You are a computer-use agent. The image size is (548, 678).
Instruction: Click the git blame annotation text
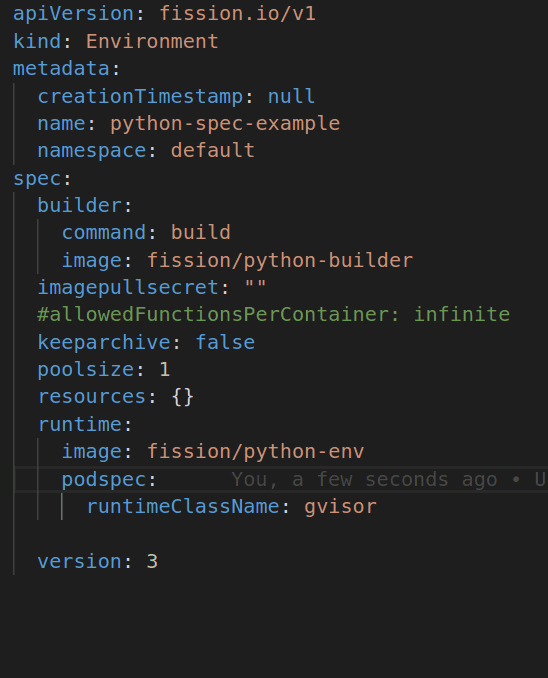click(389, 480)
